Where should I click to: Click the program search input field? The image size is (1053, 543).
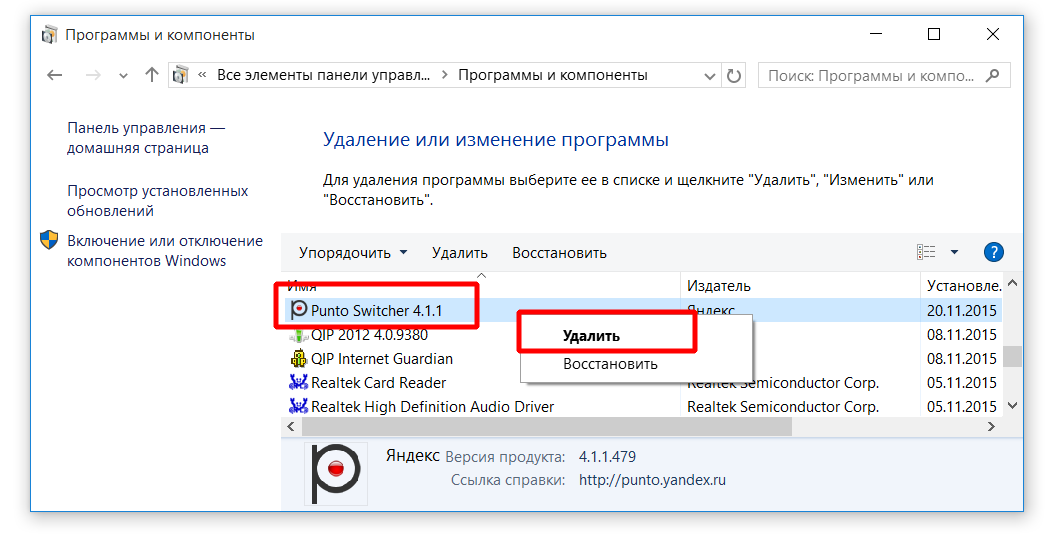(870, 75)
